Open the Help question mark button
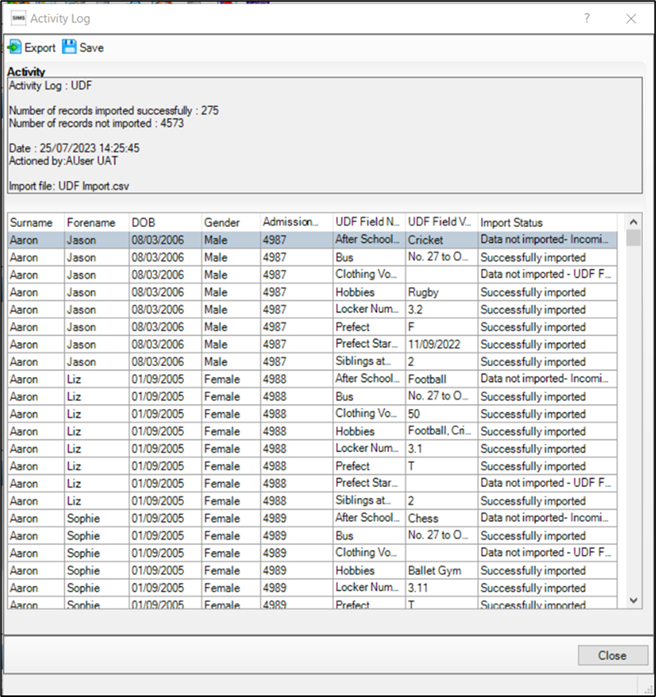The height and width of the screenshot is (697, 656). pos(586,18)
